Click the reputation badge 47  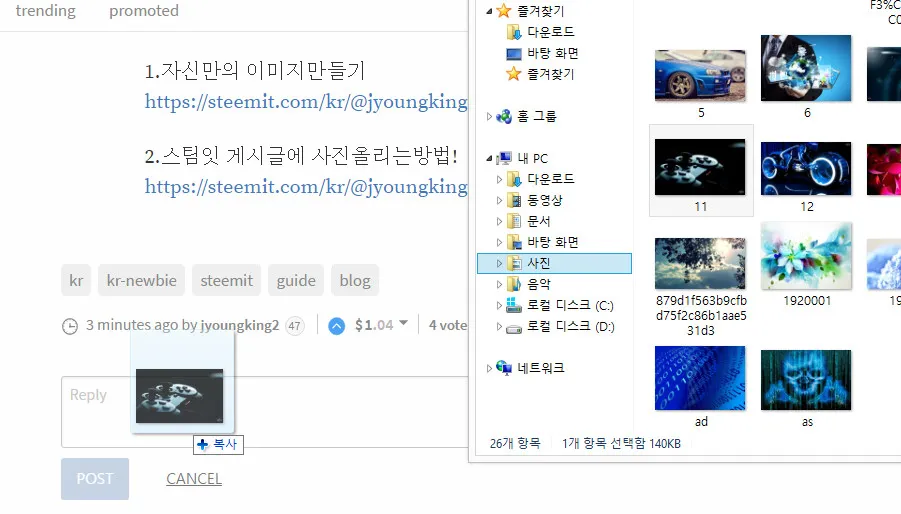(x=295, y=326)
